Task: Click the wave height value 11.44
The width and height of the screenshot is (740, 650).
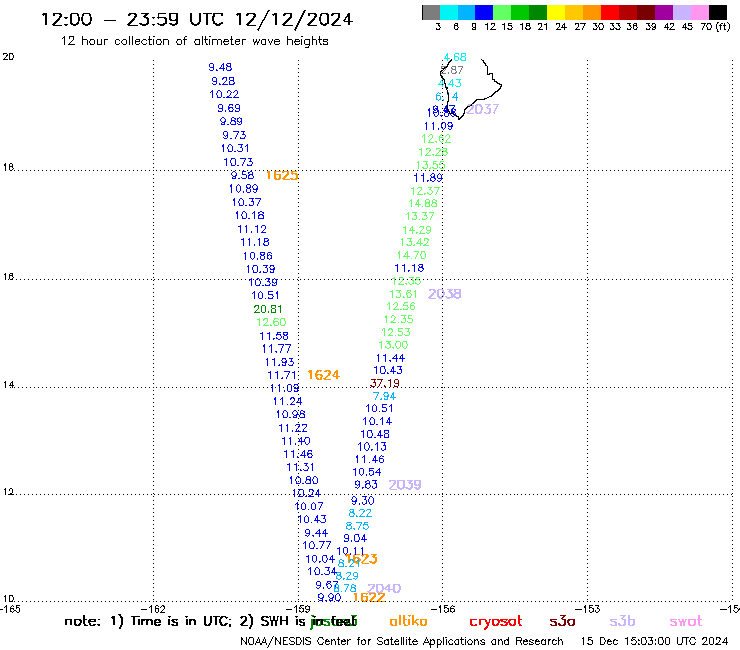Action: point(391,358)
